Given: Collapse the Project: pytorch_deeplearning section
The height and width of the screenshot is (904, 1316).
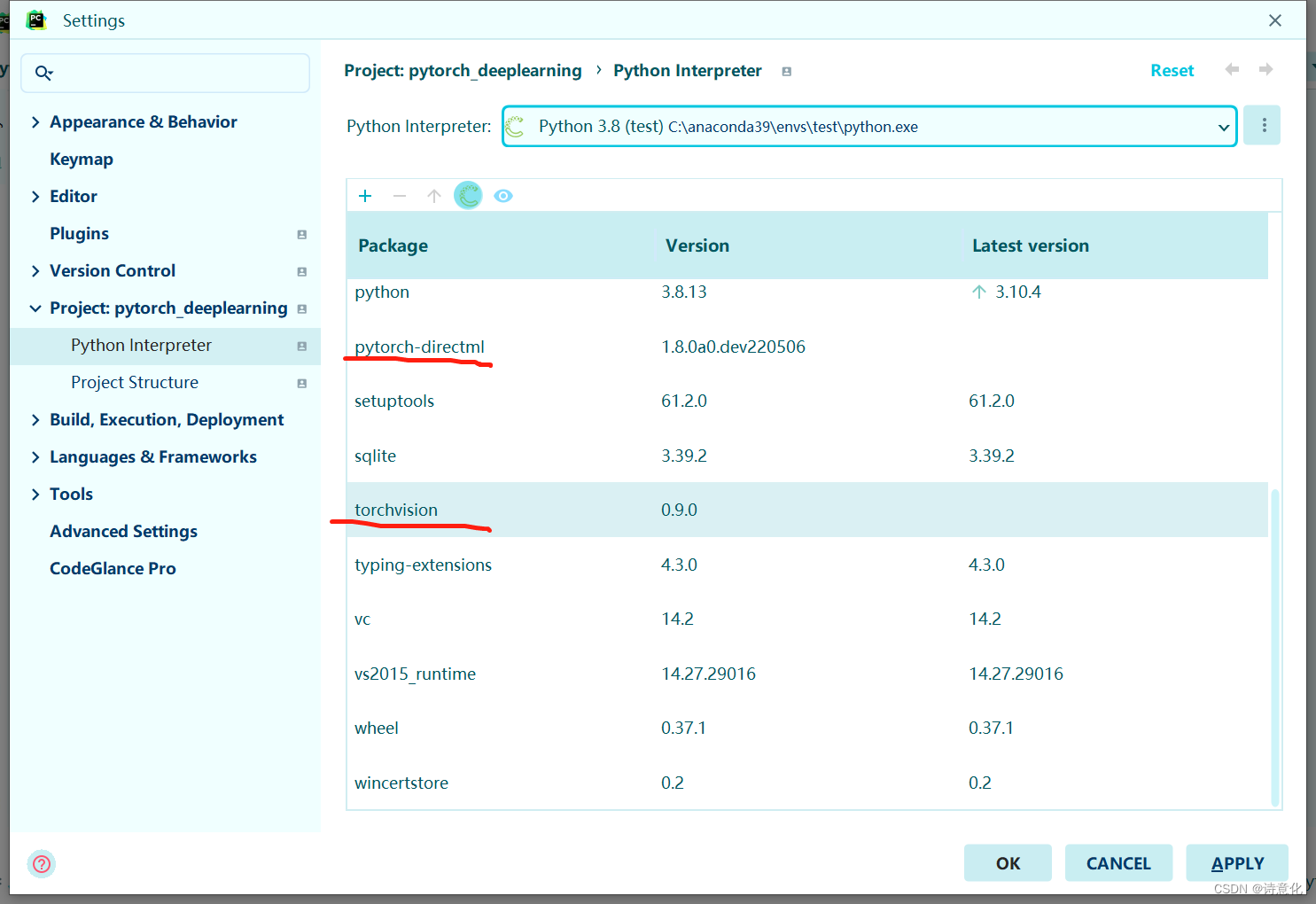Looking at the screenshot, I should coord(35,308).
